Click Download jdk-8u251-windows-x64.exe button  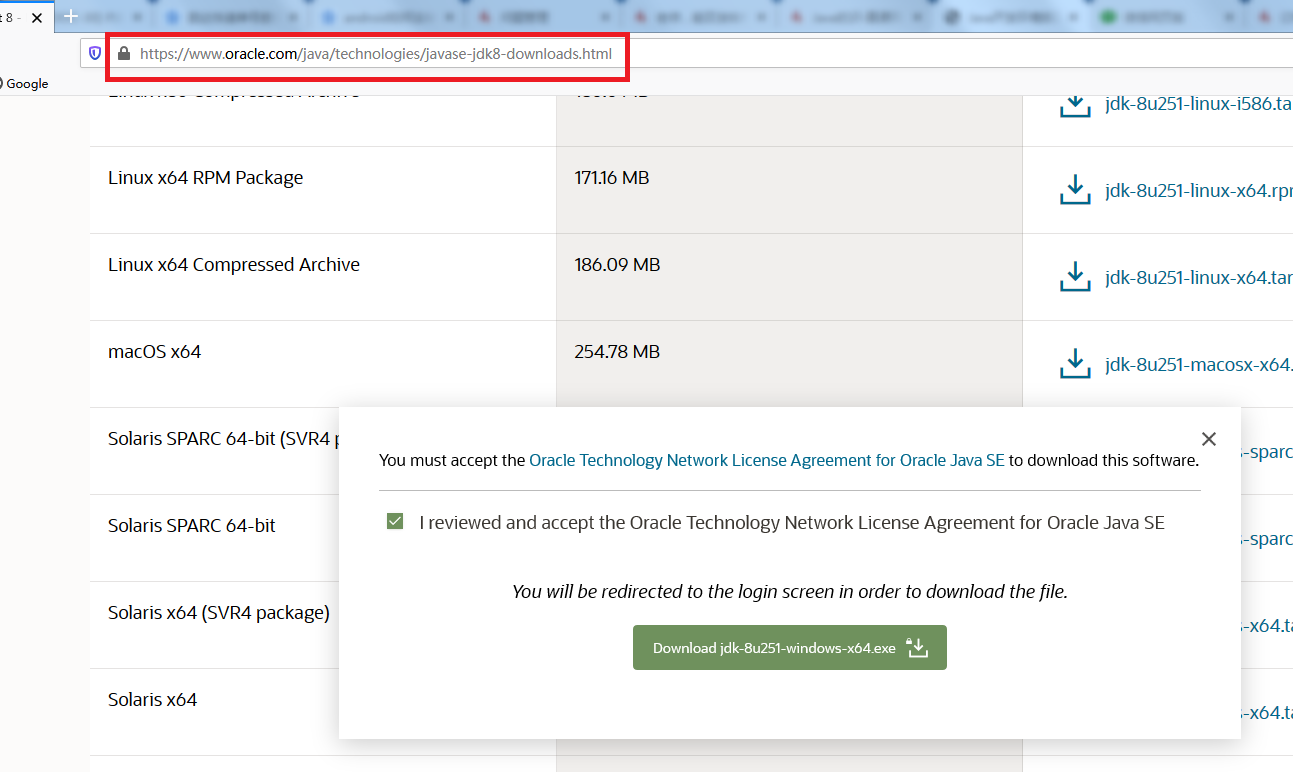tap(790, 648)
